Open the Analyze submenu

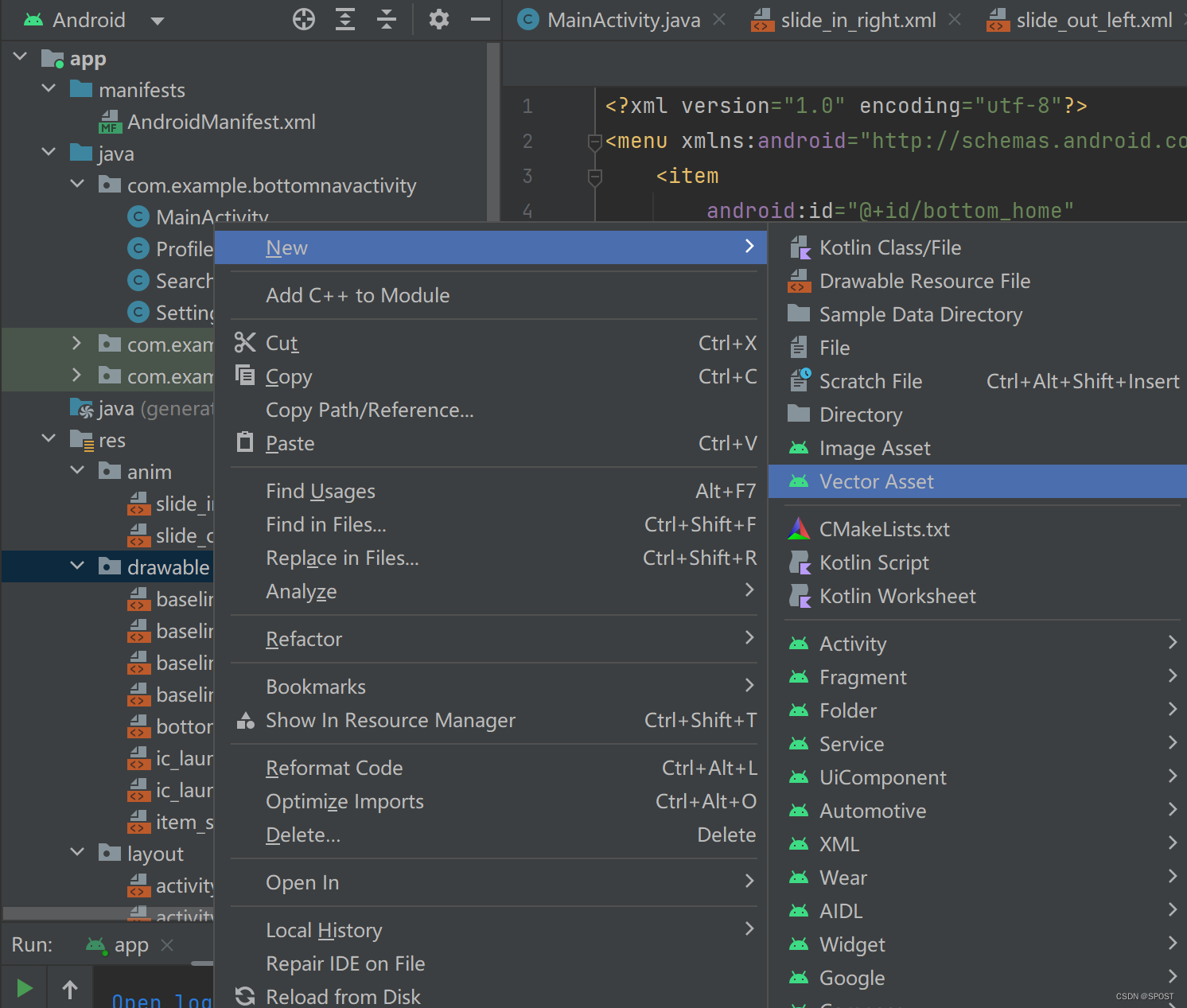(491, 591)
